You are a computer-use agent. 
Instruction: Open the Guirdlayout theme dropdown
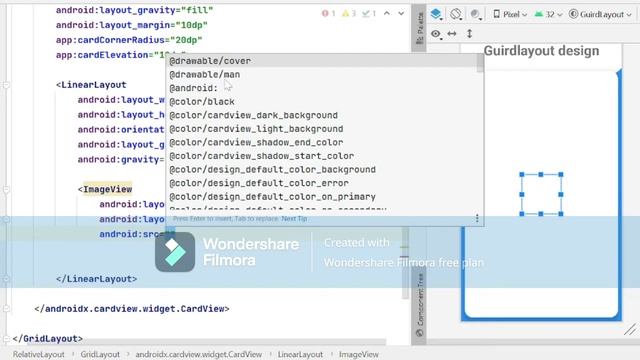click(600, 14)
